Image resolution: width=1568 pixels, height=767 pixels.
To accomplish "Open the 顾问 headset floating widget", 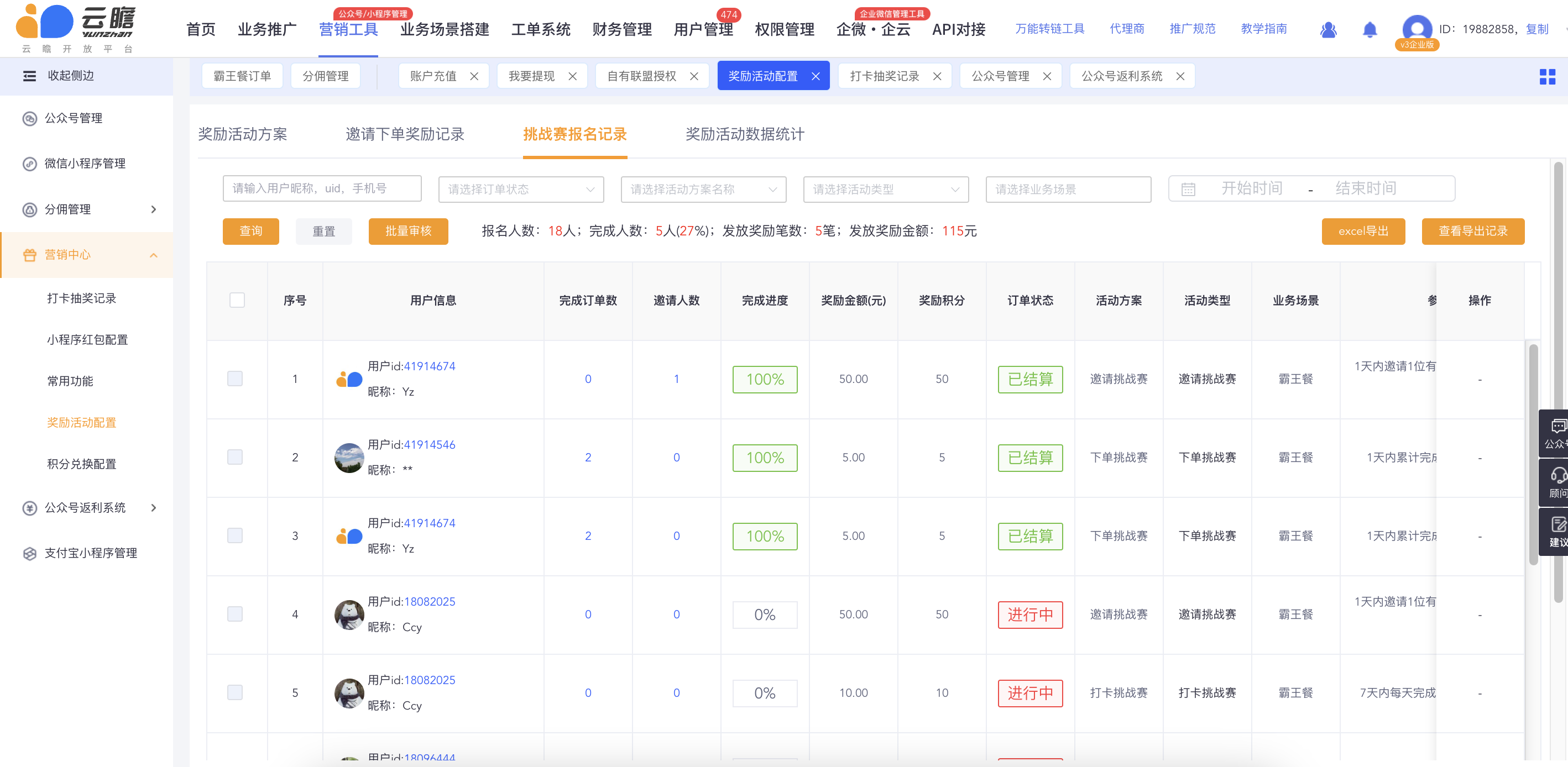I will click(1554, 484).
